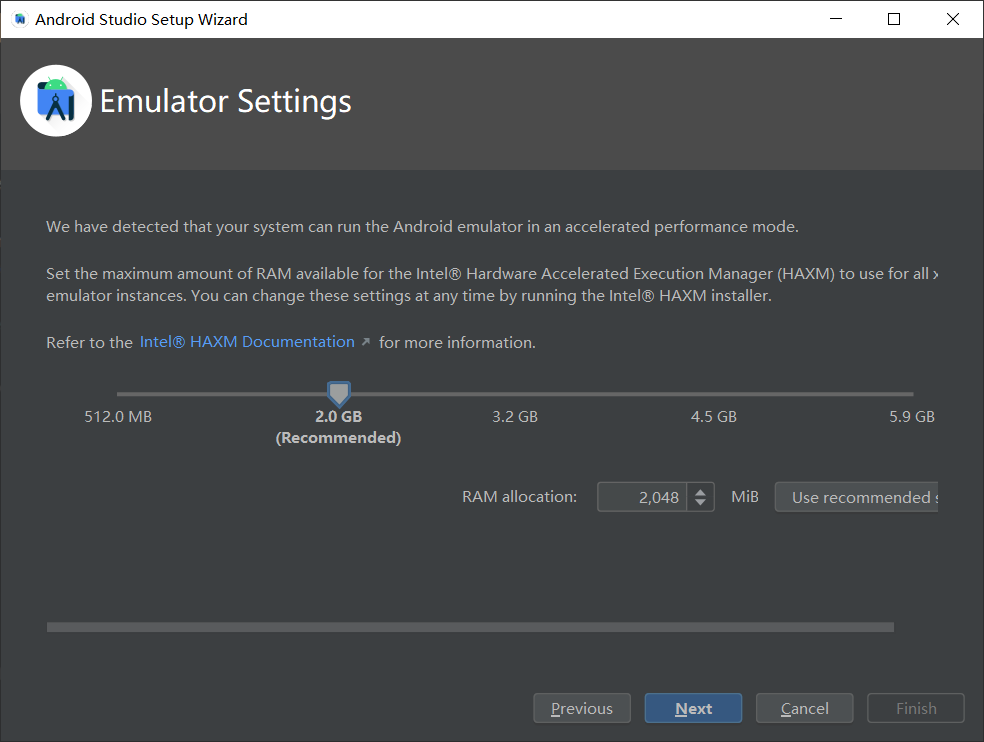The height and width of the screenshot is (742, 984).
Task: Click the Emulator Settings heading
Action: click(226, 102)
